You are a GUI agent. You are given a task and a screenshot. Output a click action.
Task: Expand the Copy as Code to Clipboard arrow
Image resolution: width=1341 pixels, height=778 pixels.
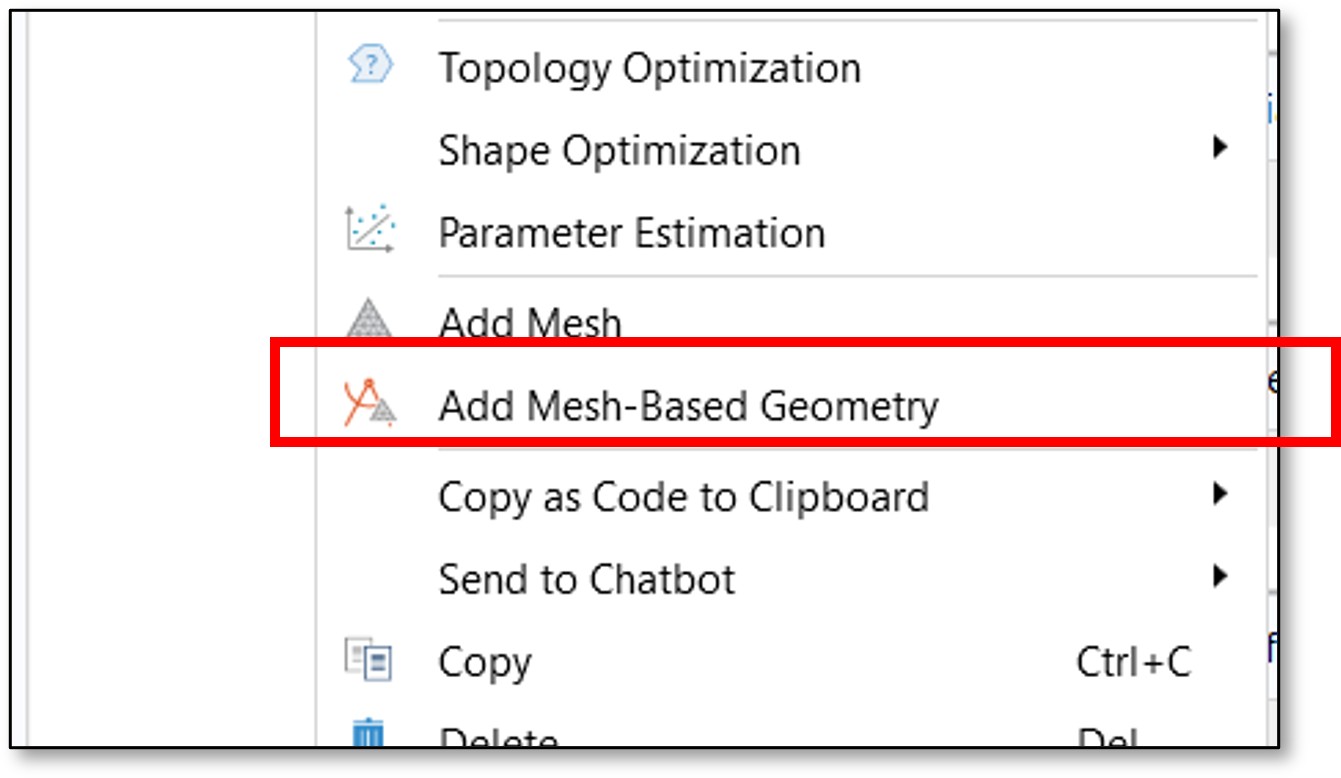(x=1219, y=494)
